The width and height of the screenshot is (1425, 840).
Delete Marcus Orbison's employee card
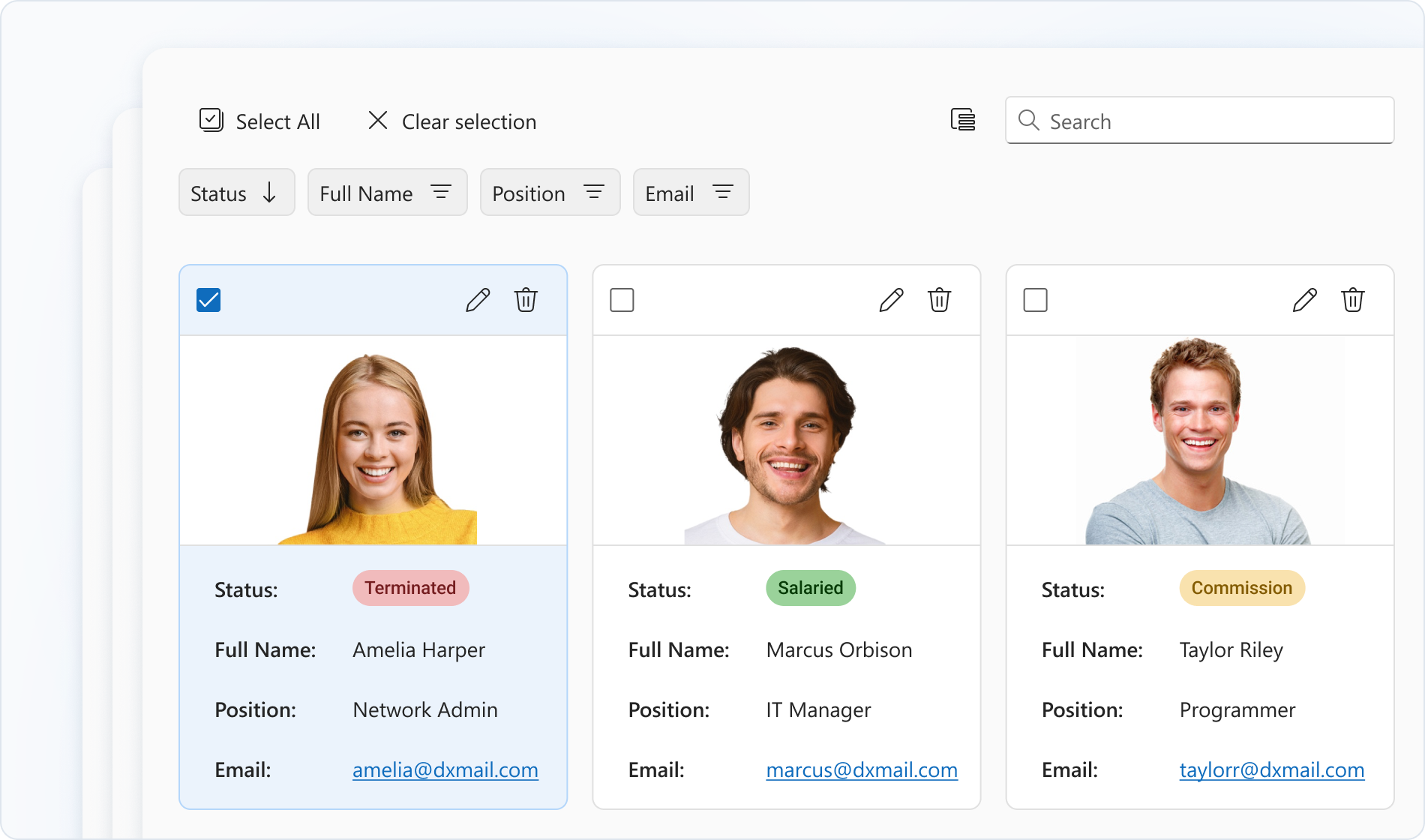(x=939, y=300)
